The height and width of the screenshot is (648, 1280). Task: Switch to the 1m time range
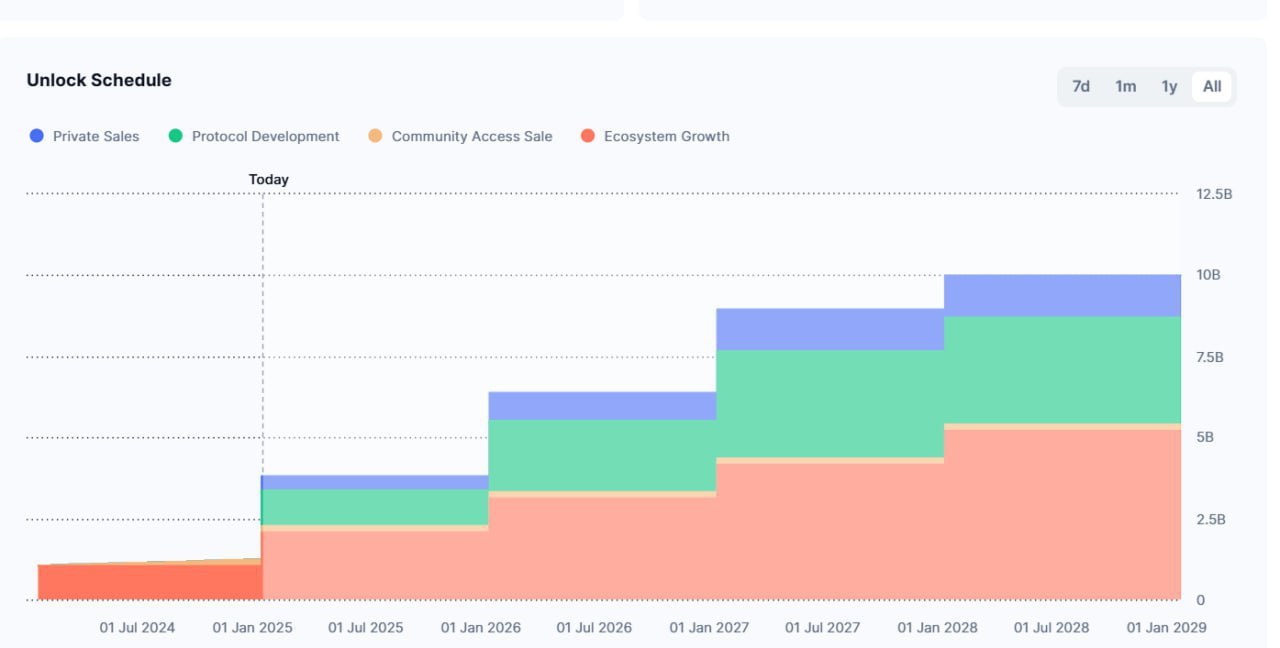1125,87
